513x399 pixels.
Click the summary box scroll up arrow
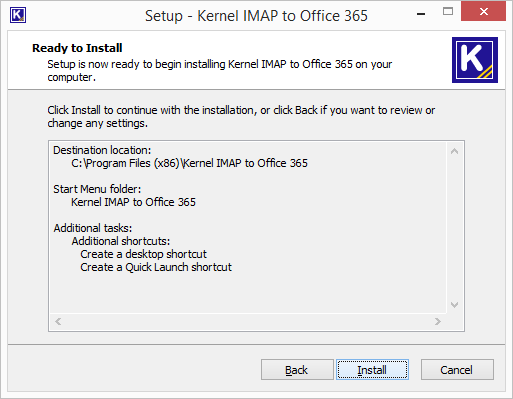[454, 151]
